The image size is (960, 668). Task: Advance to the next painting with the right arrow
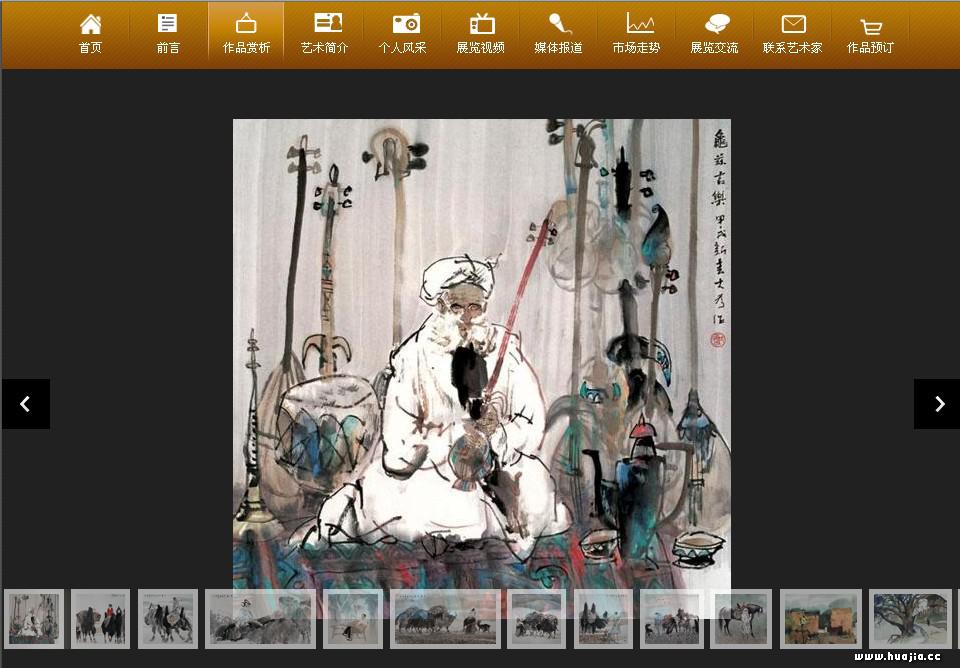[x=937, y=404]
